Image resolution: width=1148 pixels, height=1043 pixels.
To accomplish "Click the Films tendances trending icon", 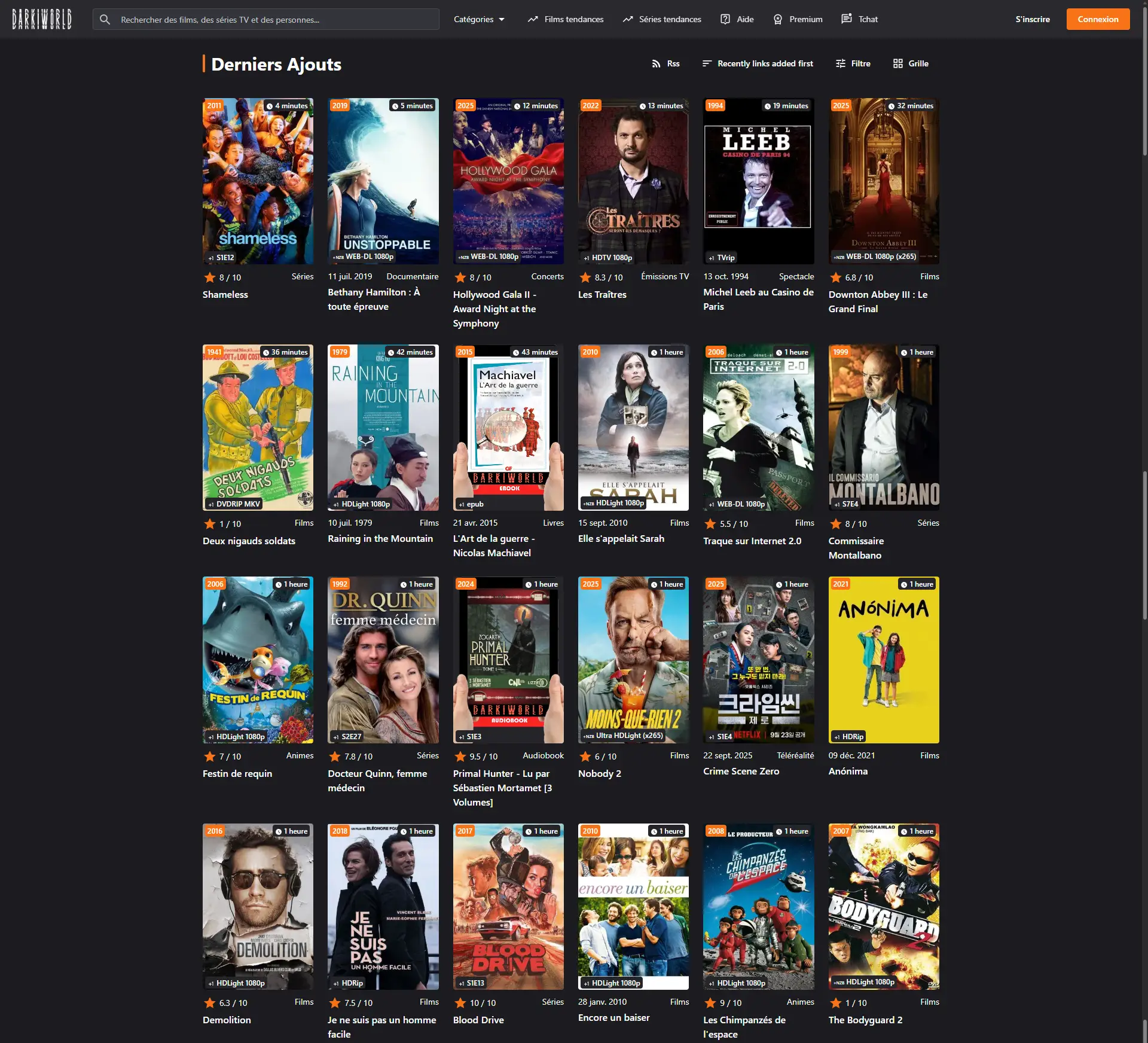I will pyautogui.click(x=533, y=19).
